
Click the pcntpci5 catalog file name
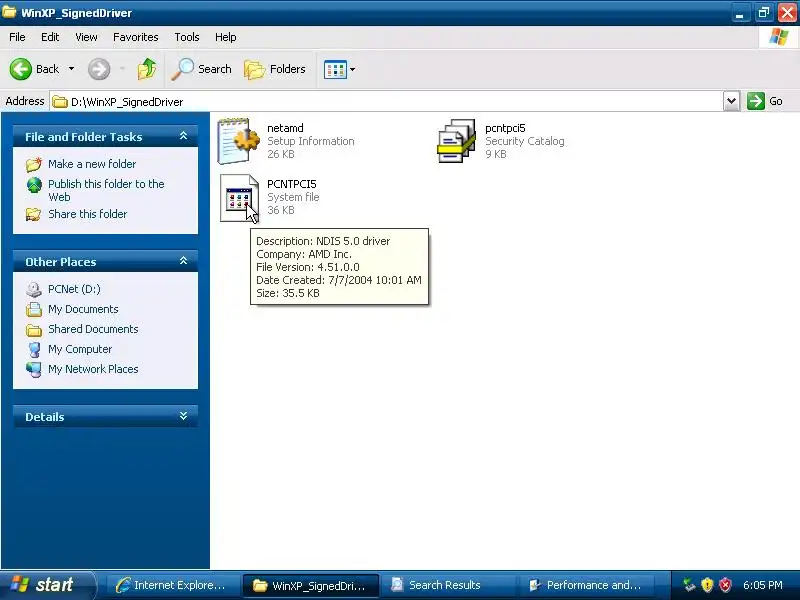tap(505, 128)
